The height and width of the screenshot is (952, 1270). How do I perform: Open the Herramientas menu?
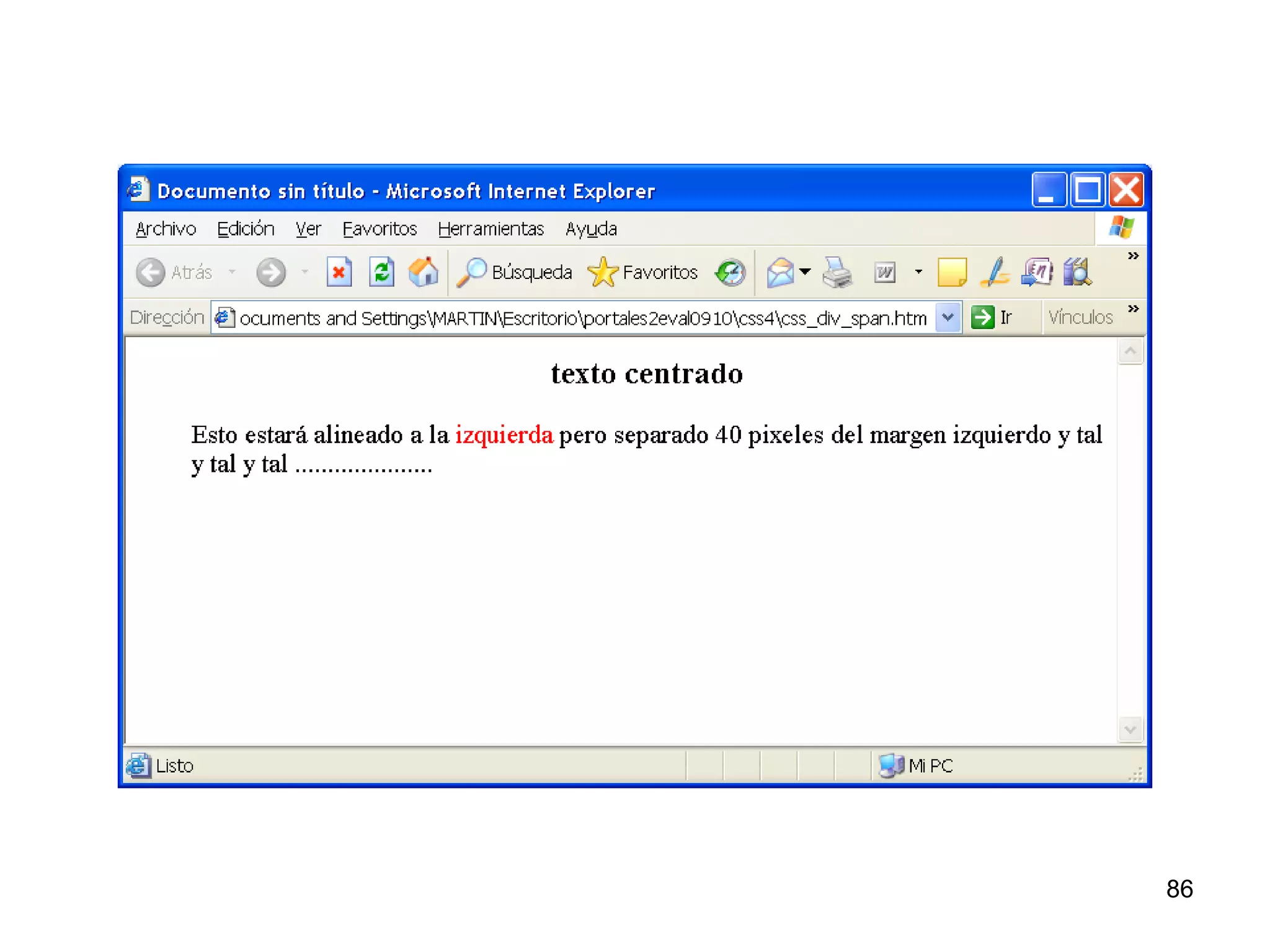(x=491, y=229)
